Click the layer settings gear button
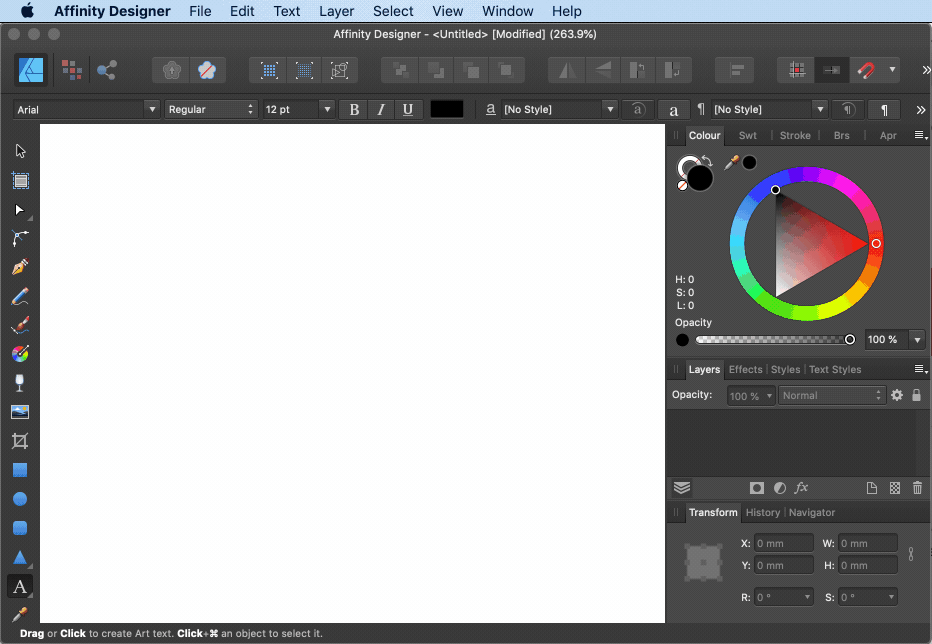 click(x=896, y=395)
